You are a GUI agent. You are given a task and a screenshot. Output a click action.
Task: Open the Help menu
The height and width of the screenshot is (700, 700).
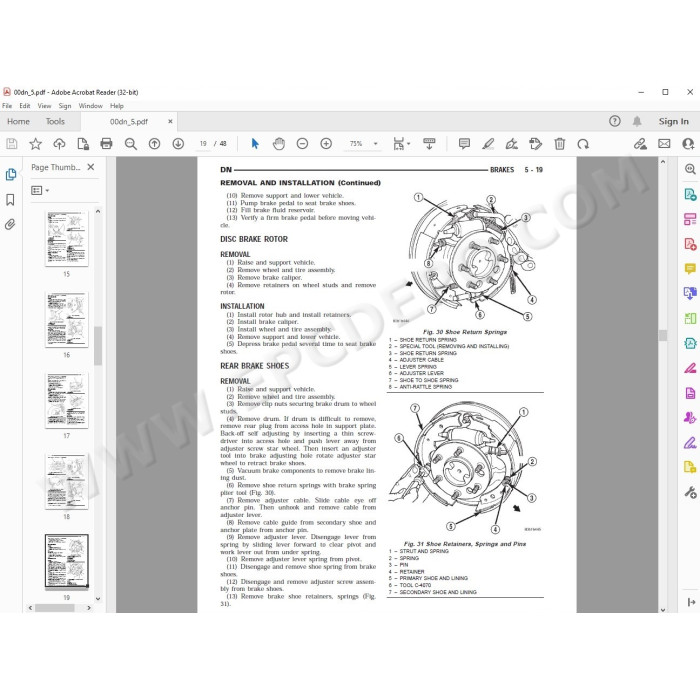point(117,106)
